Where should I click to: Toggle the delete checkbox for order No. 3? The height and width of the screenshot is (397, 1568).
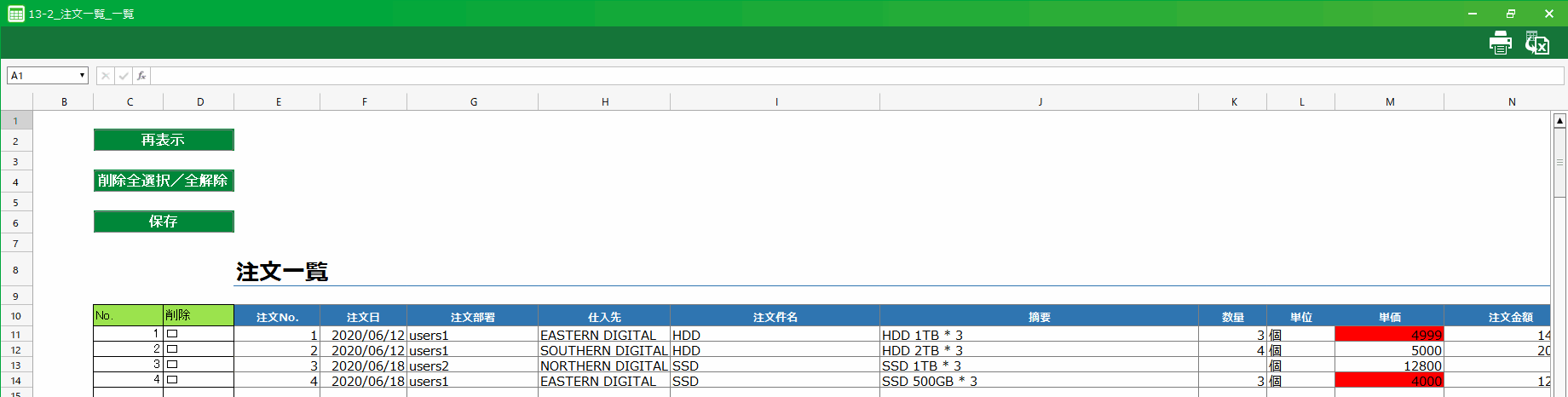(172, 365)
